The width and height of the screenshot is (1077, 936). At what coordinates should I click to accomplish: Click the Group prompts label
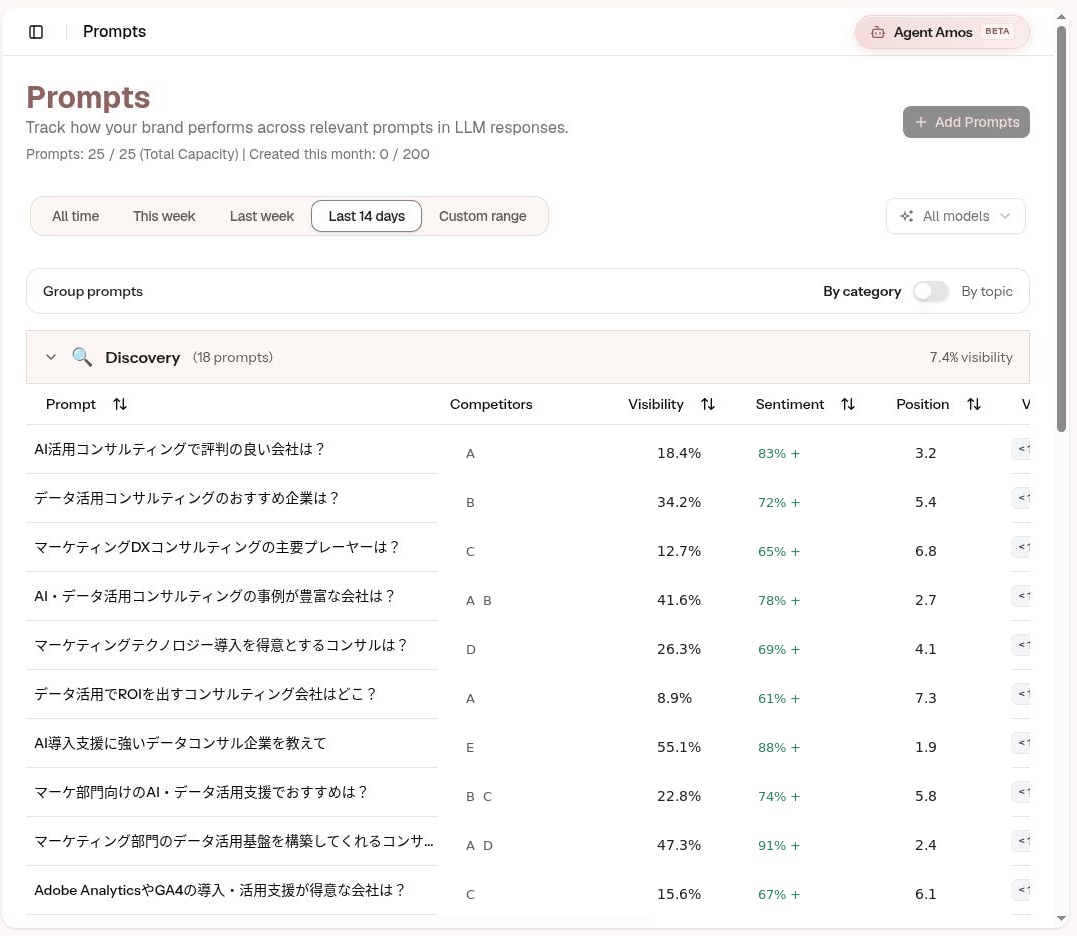pyautogui.click(x=93, y=291)
